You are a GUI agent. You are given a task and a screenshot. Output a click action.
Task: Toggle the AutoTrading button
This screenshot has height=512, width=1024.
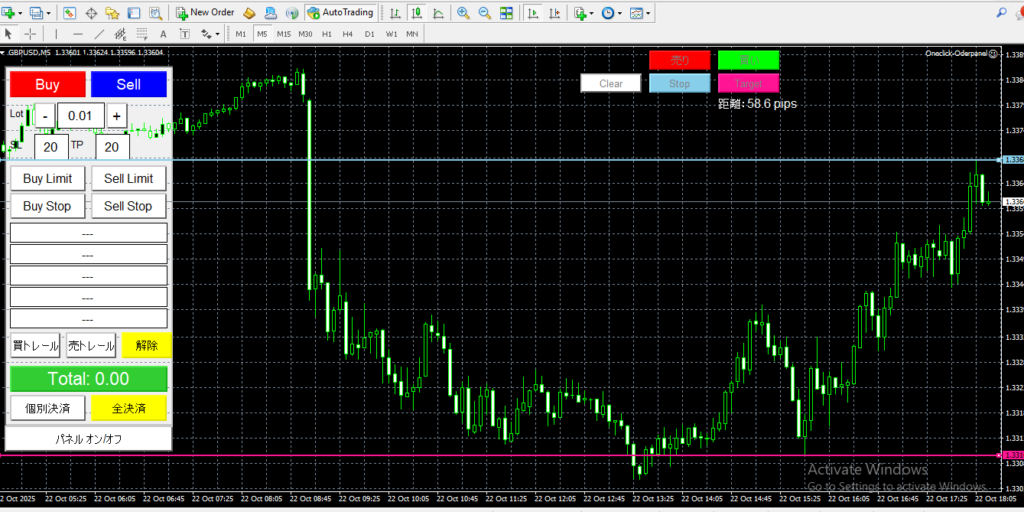(340, 13)
